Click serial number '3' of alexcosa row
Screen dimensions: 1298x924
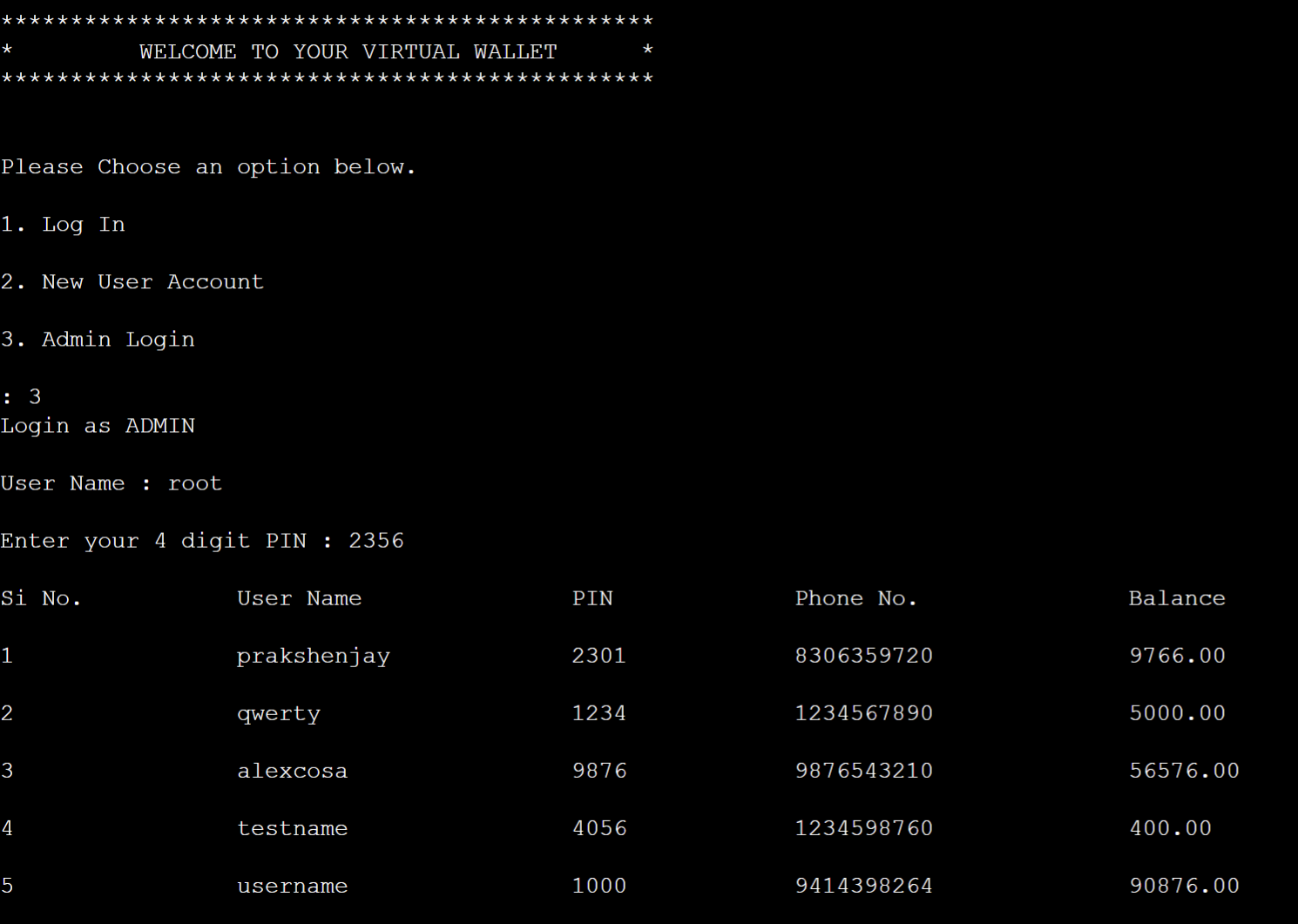click(x=7, y=771)
